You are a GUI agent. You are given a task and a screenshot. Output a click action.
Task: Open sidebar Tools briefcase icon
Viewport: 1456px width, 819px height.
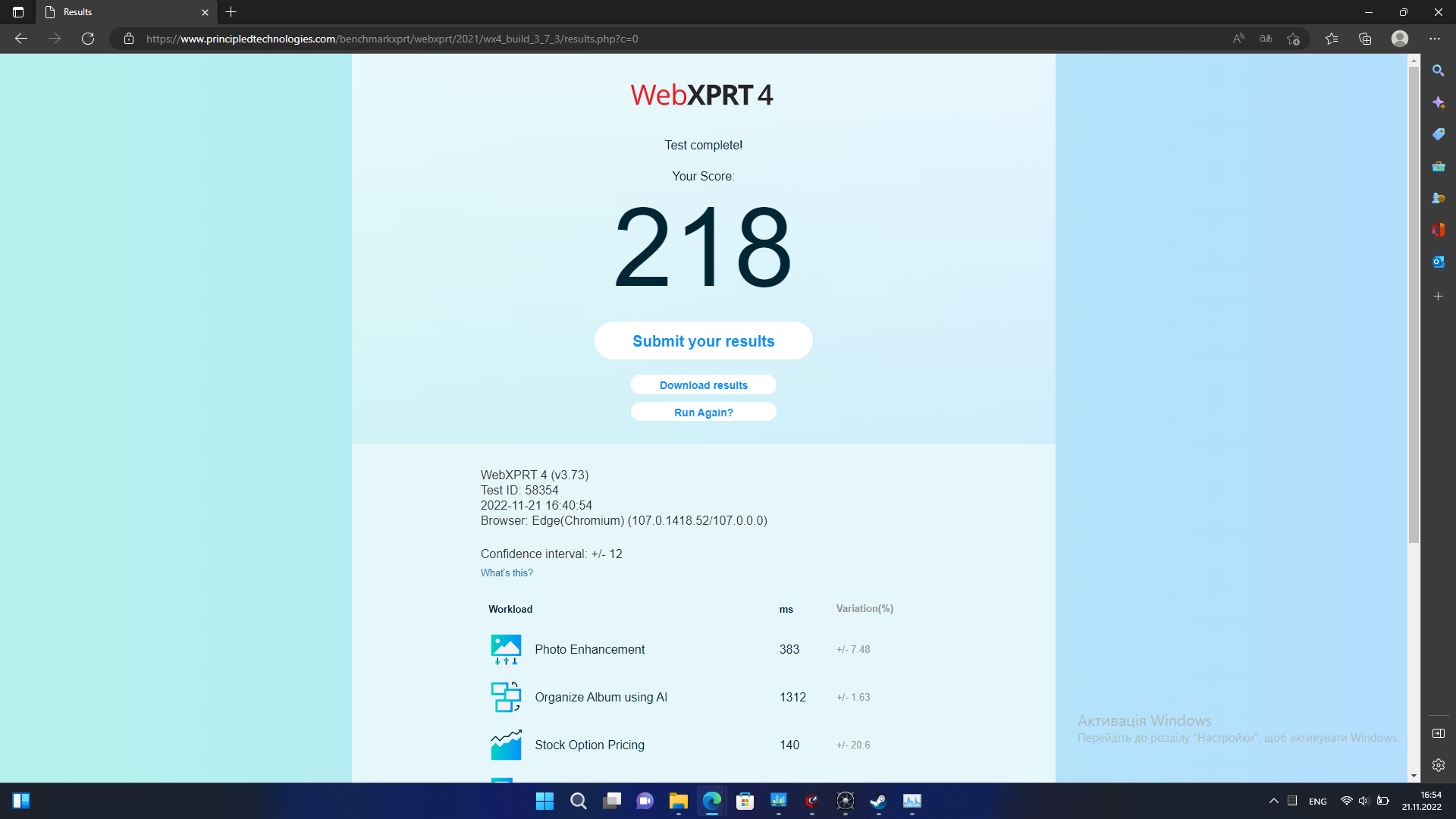tap(1439, 166)
